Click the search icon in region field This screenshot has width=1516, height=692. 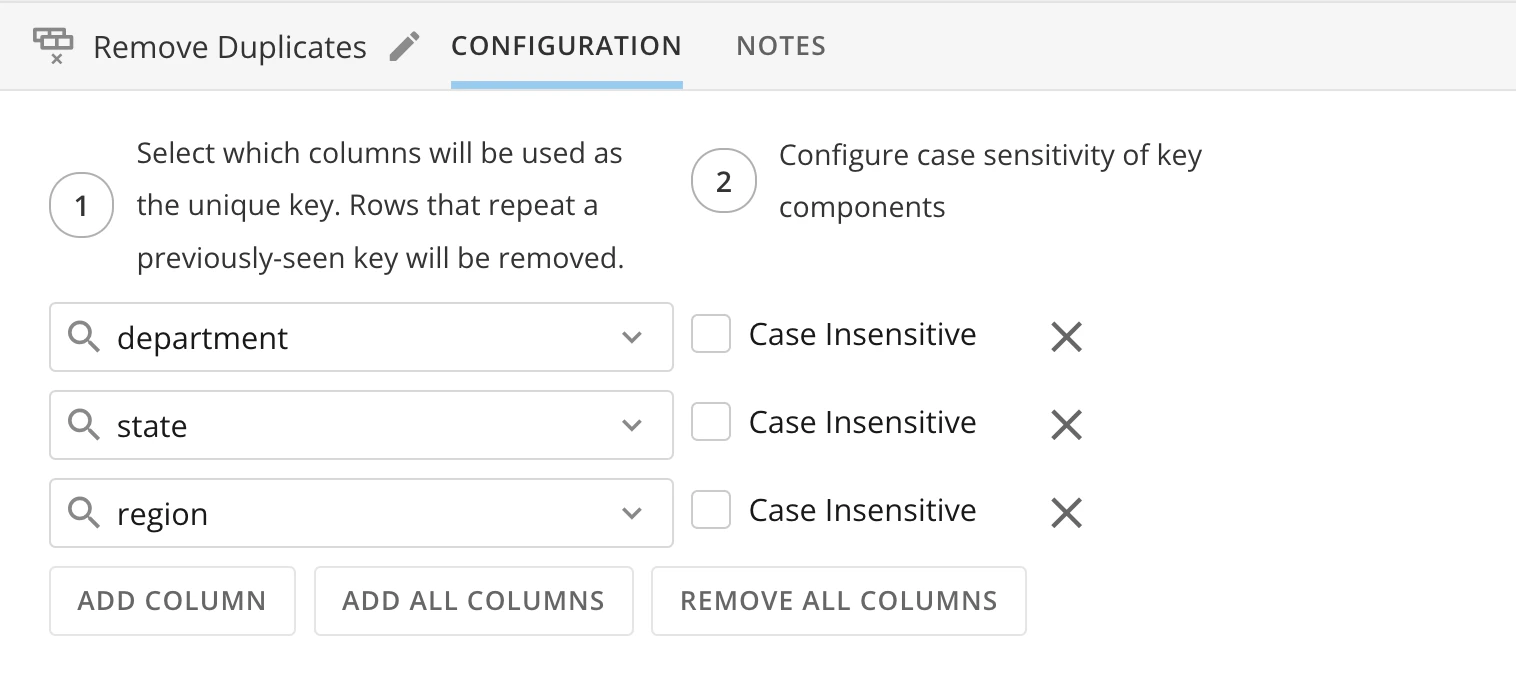pos(84,513)
